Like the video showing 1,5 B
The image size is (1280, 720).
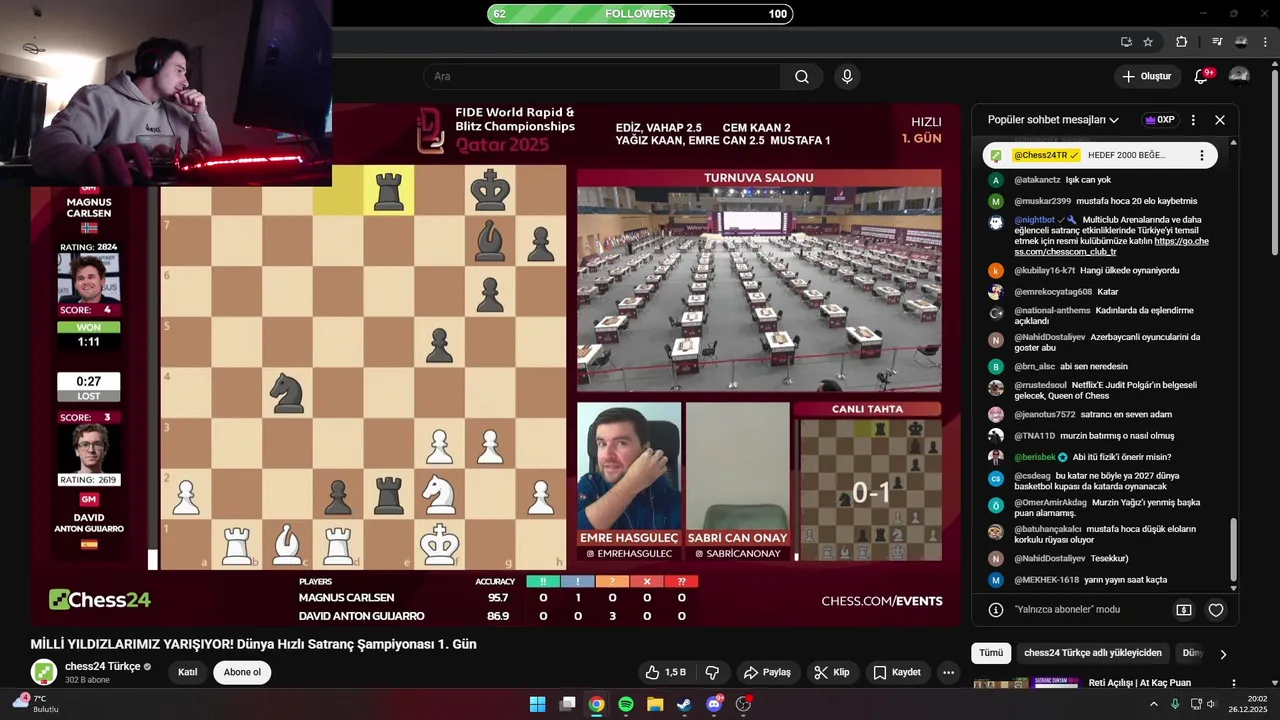[x=665, y=672]
